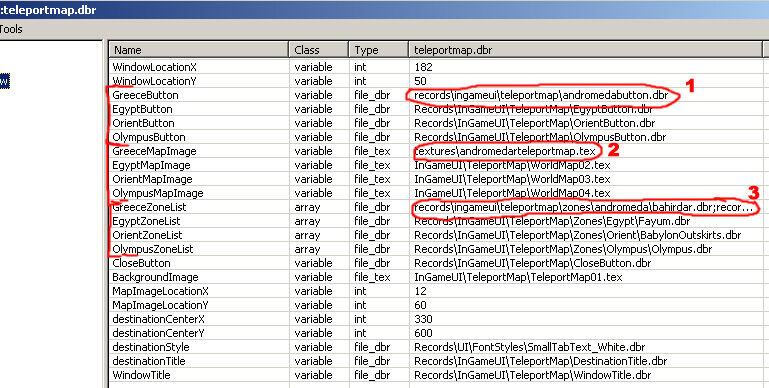Edit the WindowLocationY value 50
This screenshot has height=388, width=769.
(x=420, y=81)
